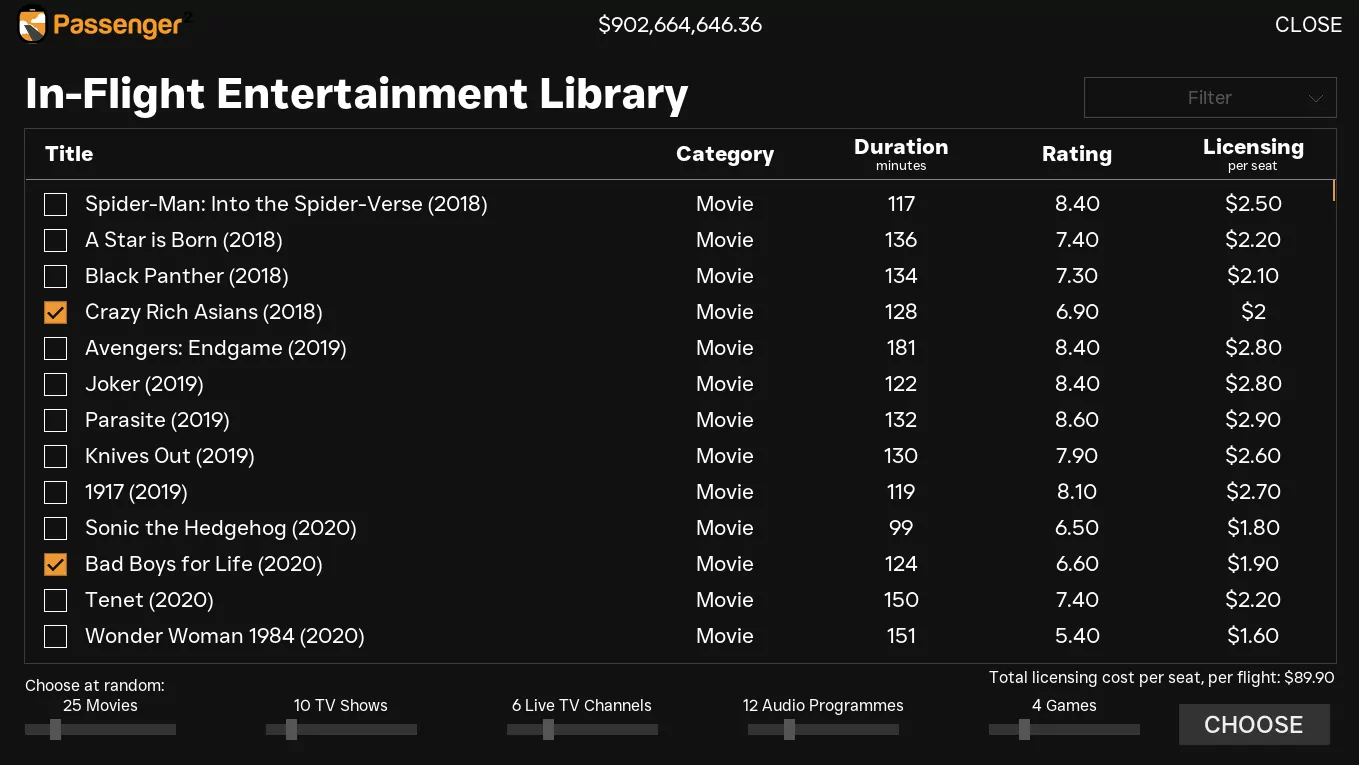Click the Passenger logo icon

33,24
